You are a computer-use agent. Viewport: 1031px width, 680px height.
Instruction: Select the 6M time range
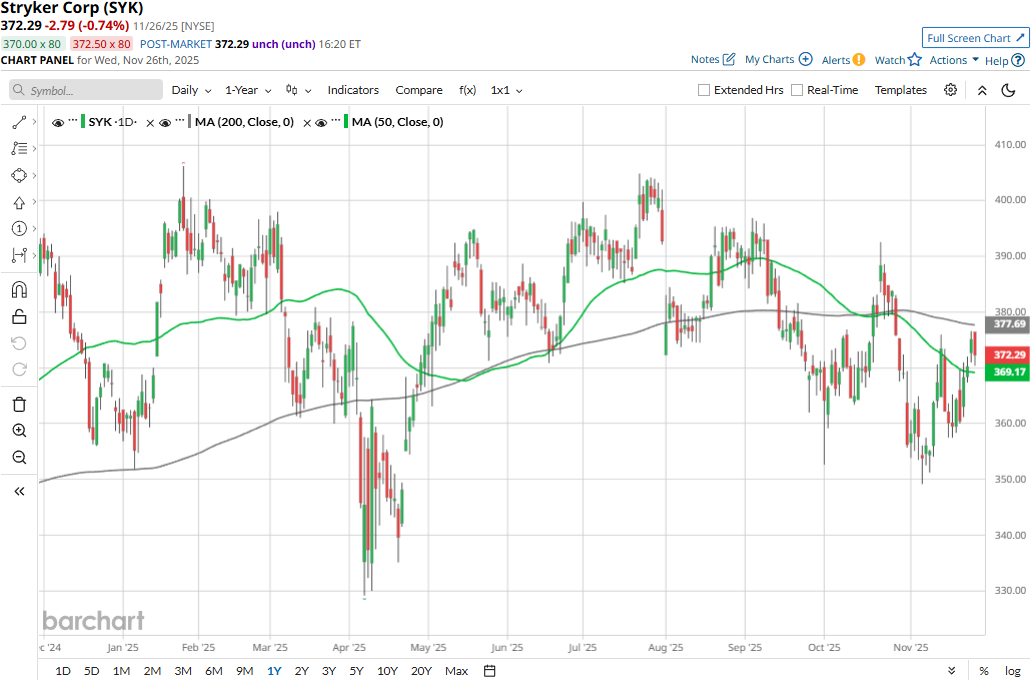coord(214,671)
